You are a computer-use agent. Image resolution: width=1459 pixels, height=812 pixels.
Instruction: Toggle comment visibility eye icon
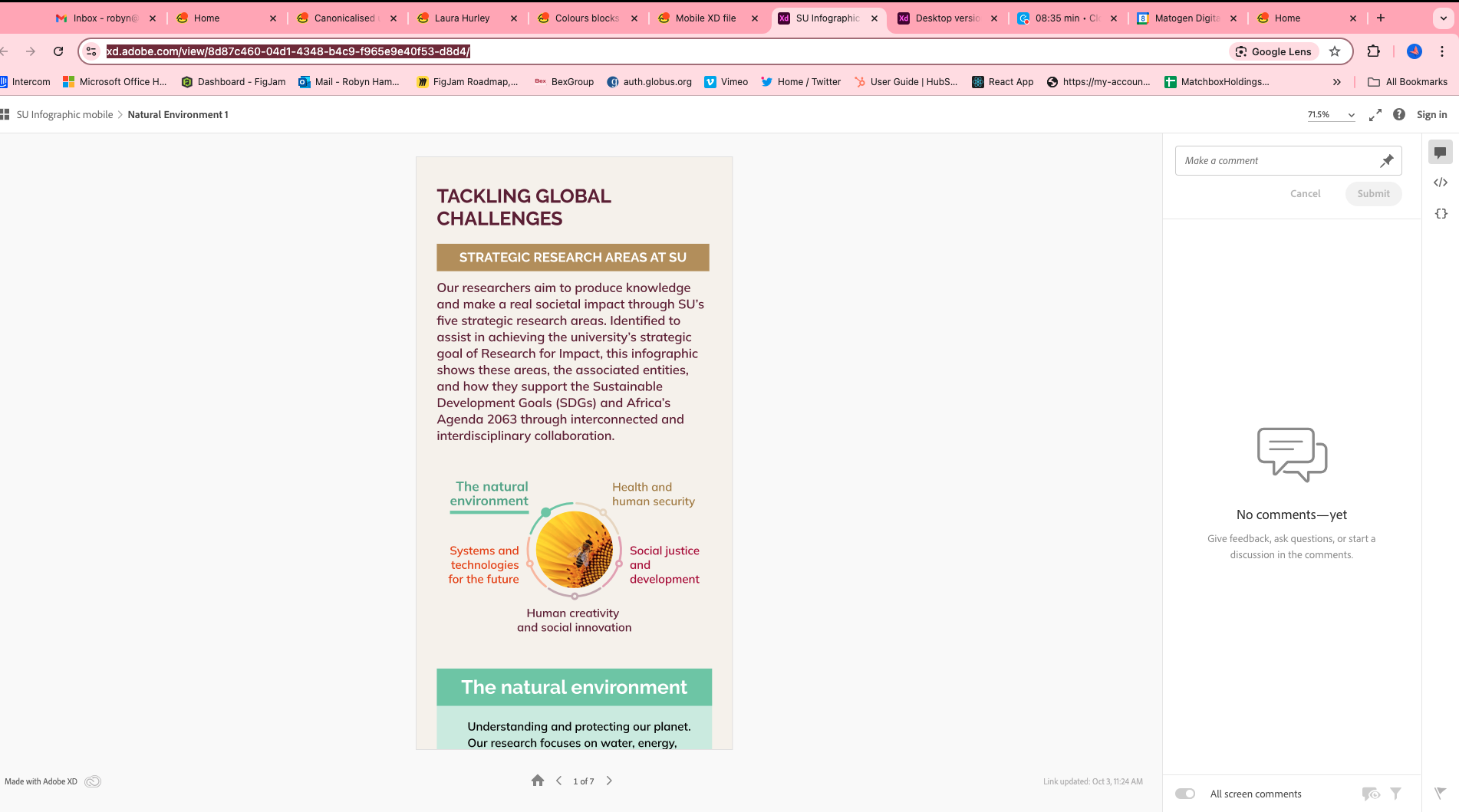coord(1370,794)
